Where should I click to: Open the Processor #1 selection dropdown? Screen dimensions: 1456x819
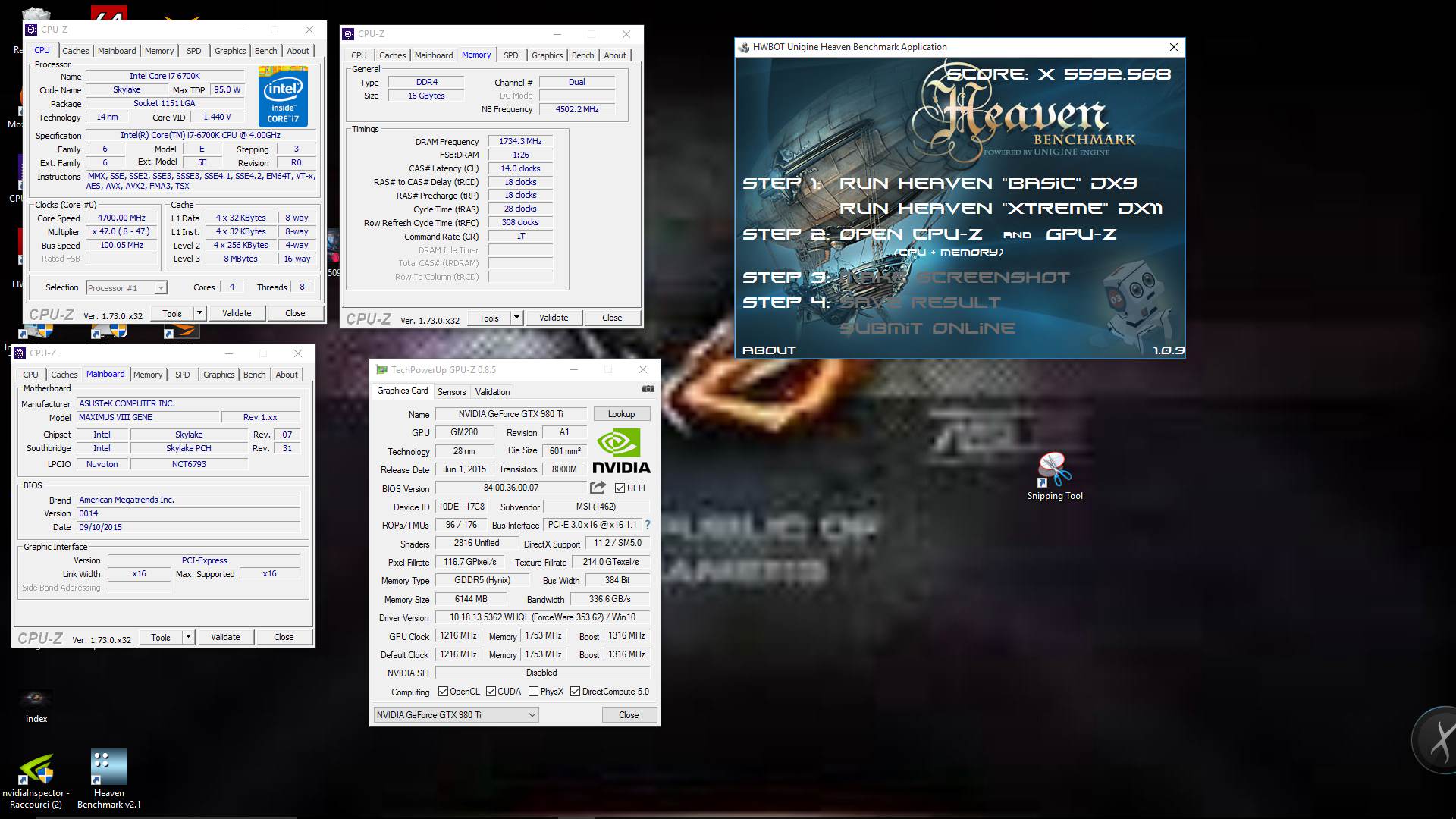[127, 288]
